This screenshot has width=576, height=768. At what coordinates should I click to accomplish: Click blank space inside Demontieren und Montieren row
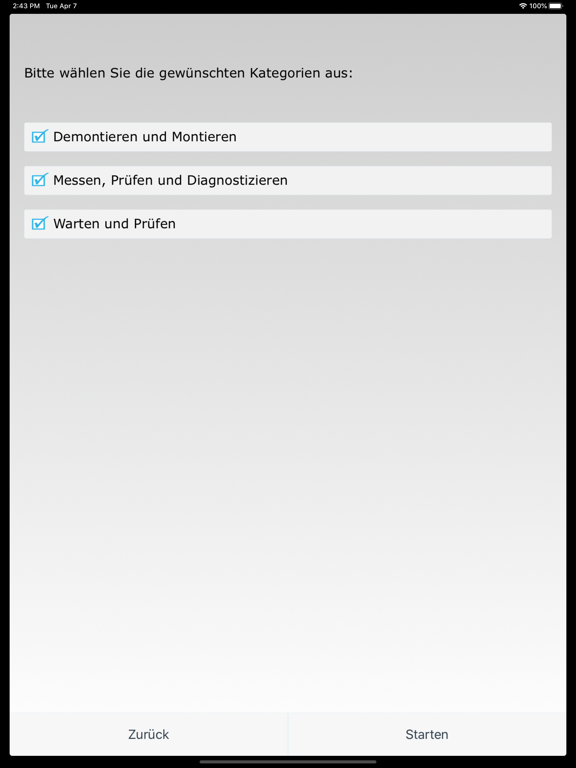392,137
